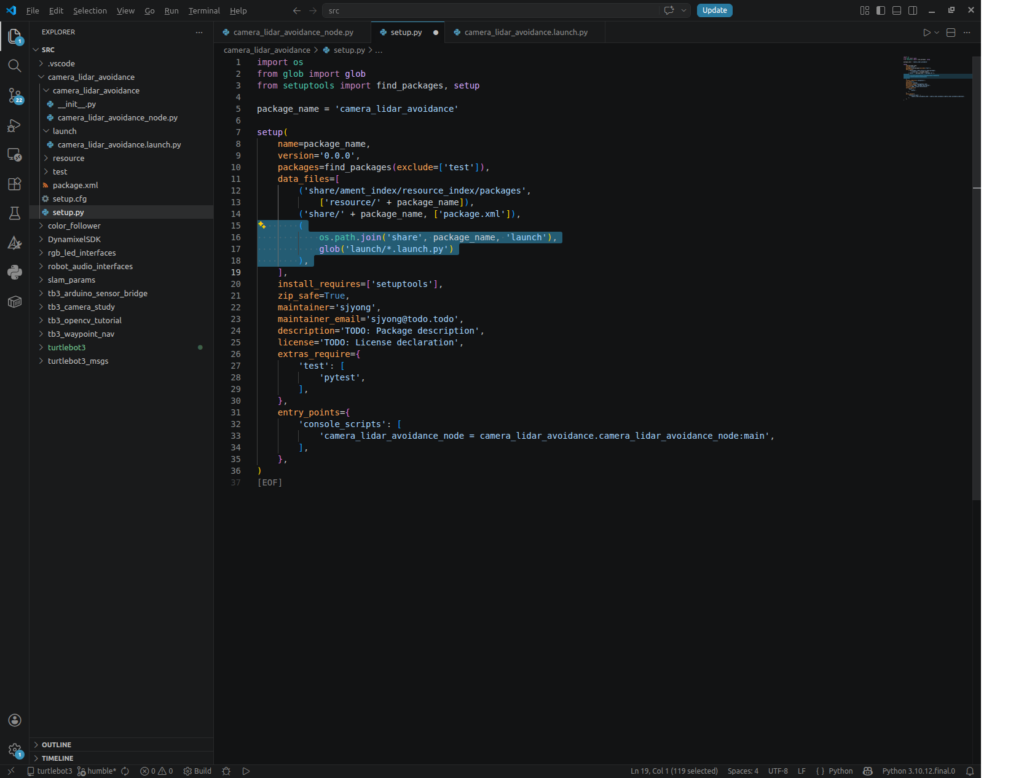Click the humble* branch in status bar
1024x778 pixels.
tap(97, 771)
